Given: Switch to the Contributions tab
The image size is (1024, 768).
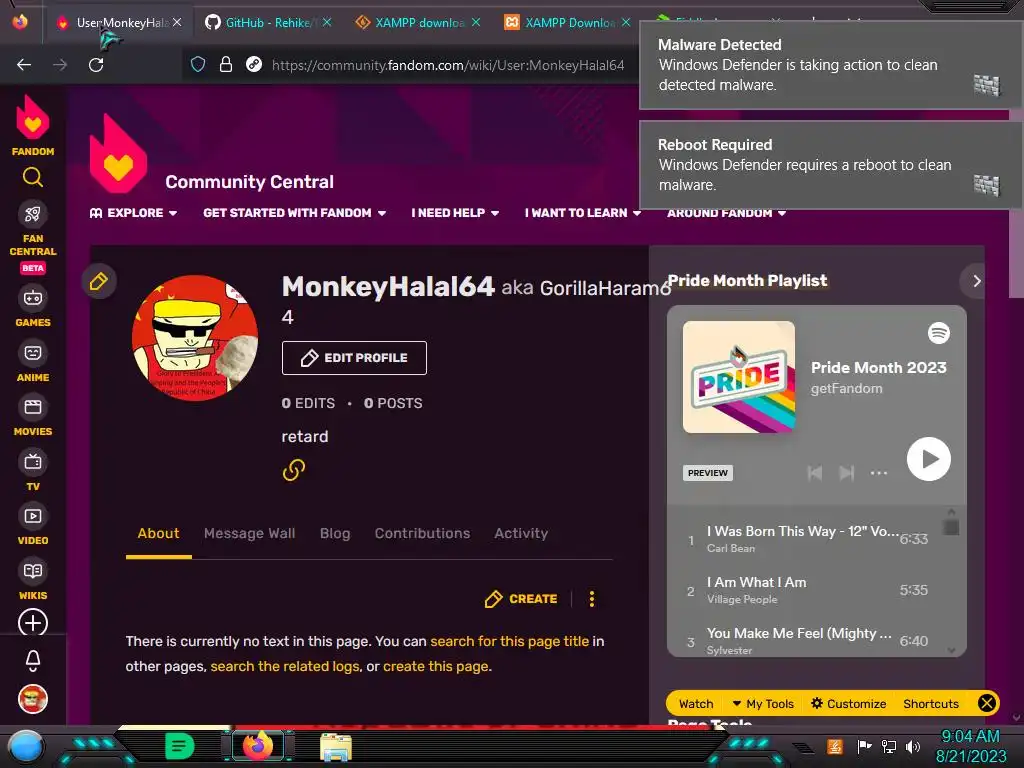Looking at the screenshot, I should pyautogui.click(x=423, y=534).
